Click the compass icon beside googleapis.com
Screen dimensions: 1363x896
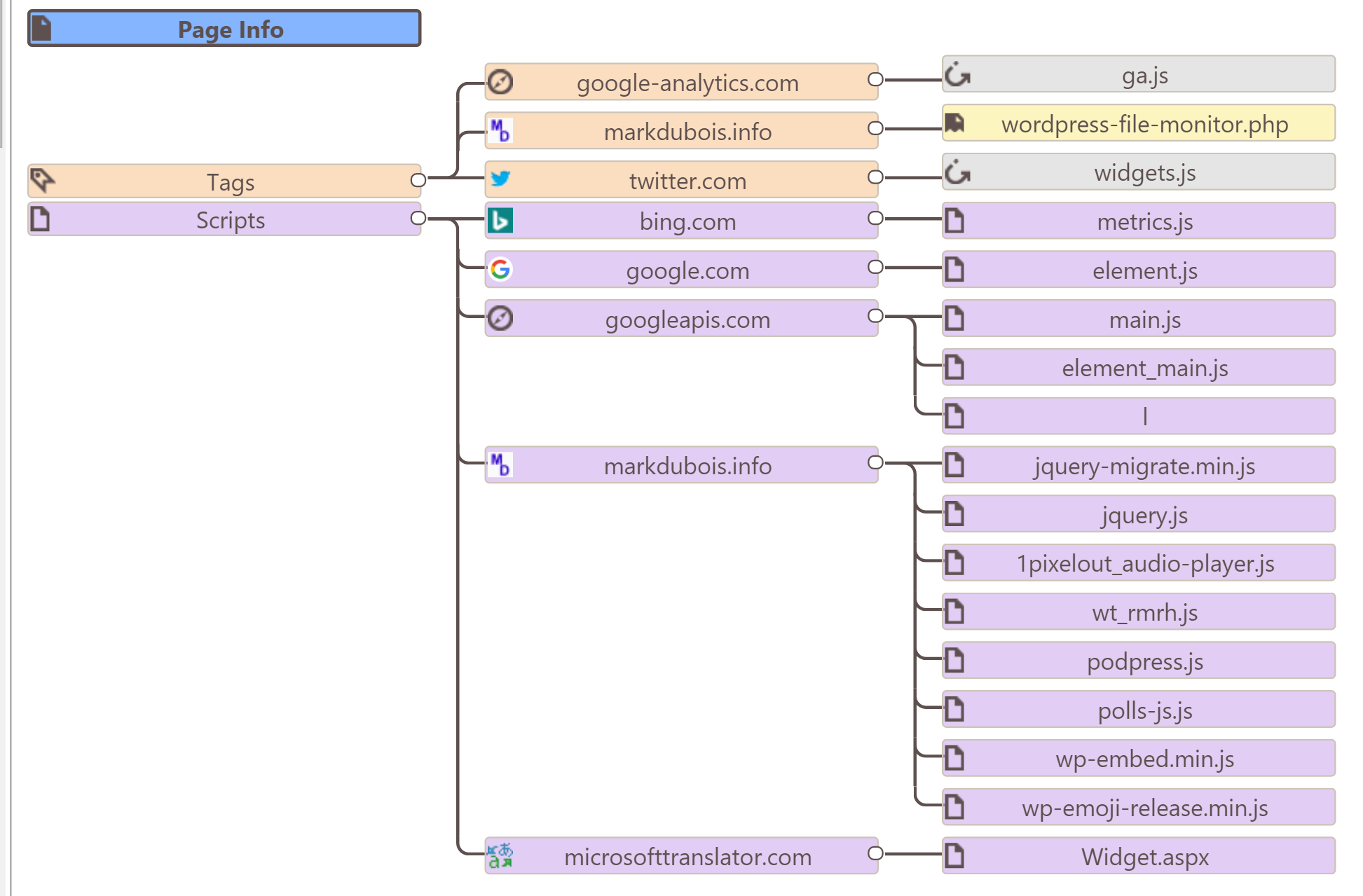[x=500, y=318]
